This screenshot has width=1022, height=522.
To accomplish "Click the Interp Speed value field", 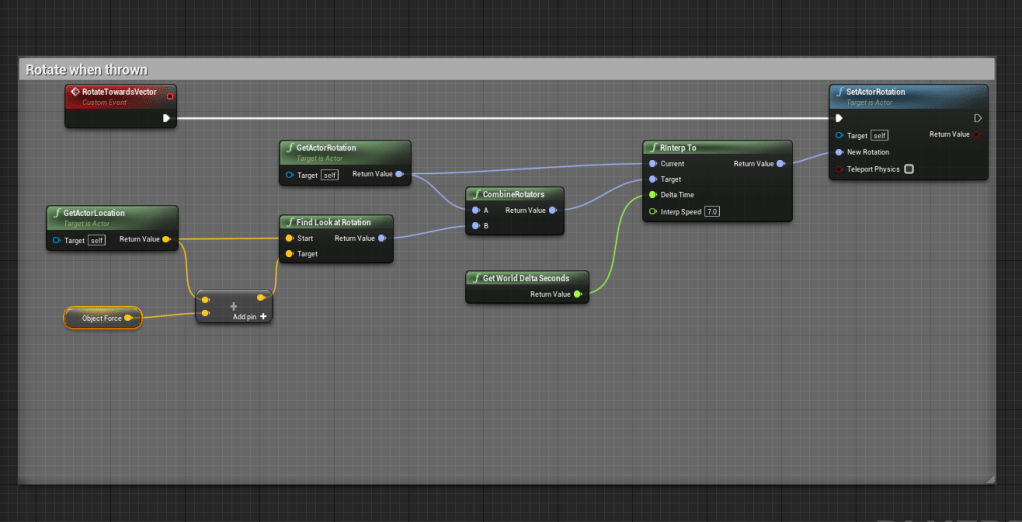I will [x=711, y=212].
